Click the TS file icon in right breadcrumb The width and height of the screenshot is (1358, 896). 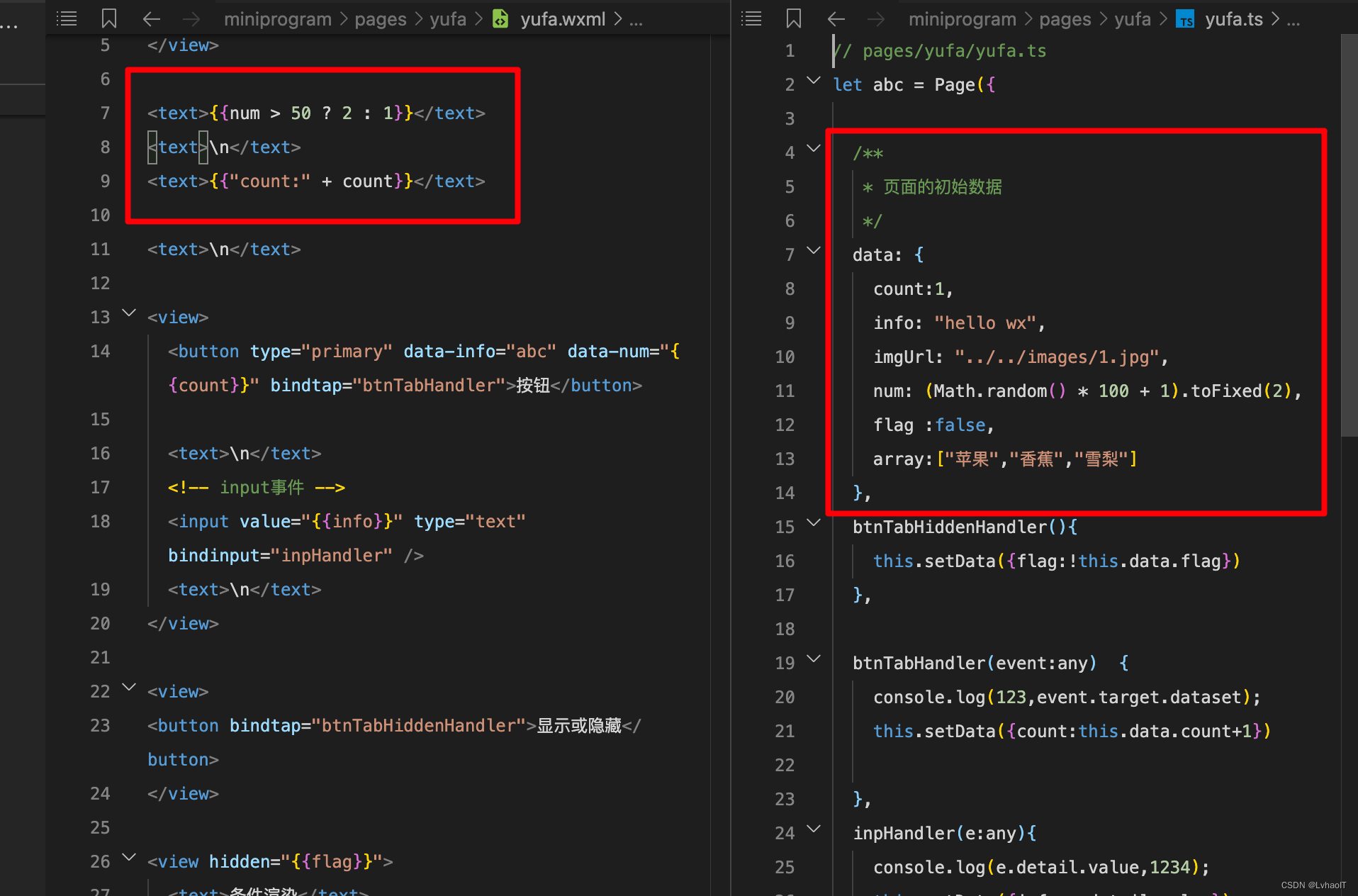tap(1185, 19)
